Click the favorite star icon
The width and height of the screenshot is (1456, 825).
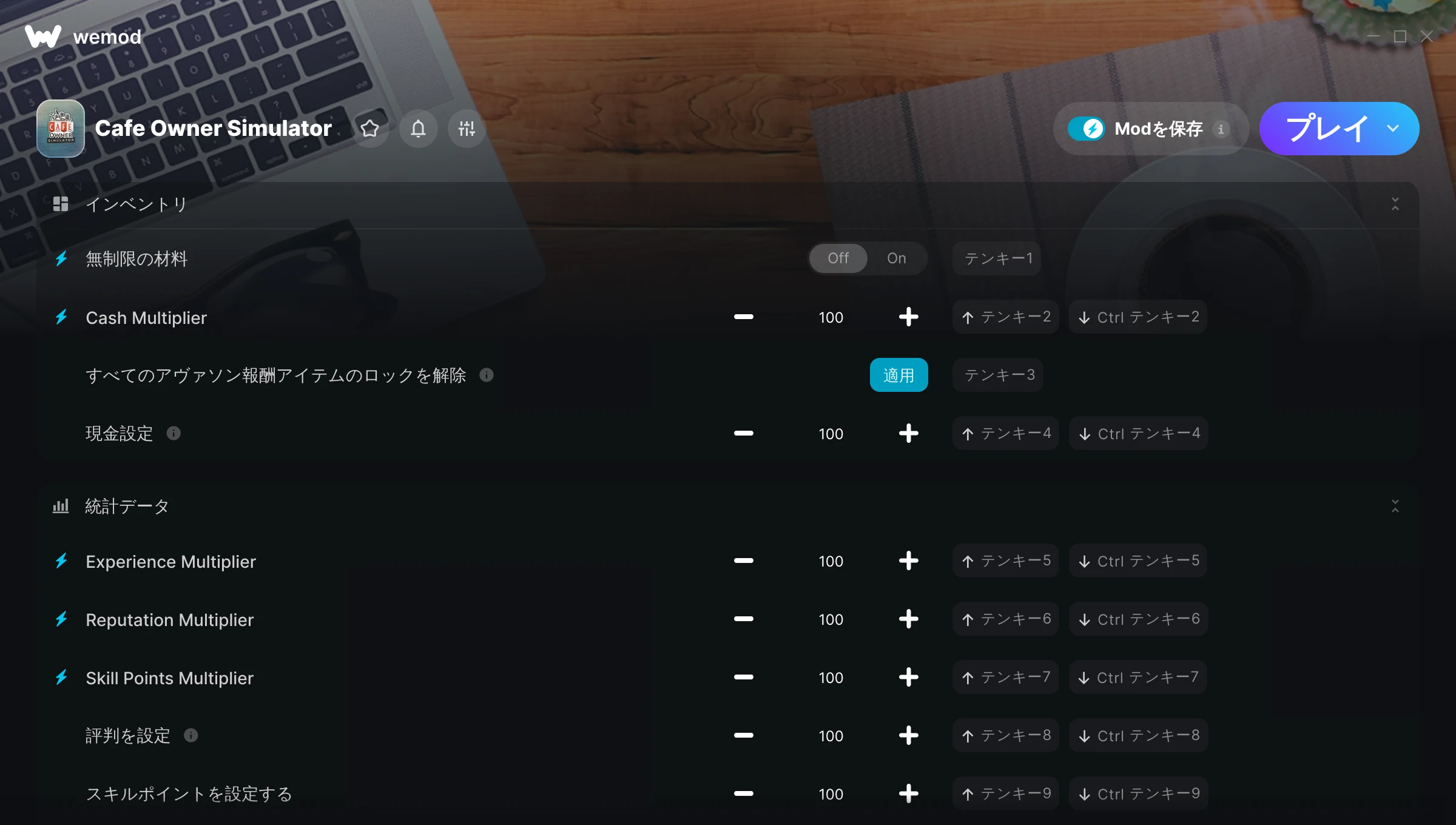coord(369,129)
